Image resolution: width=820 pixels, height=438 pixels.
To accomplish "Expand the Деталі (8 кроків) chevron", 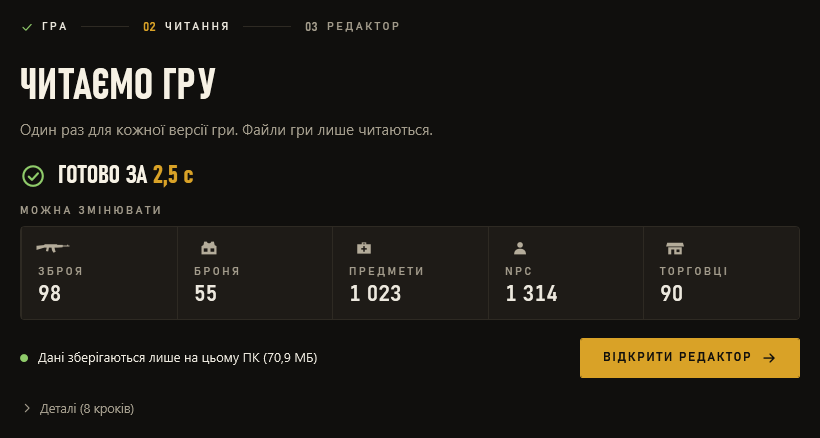I will 27,408.
